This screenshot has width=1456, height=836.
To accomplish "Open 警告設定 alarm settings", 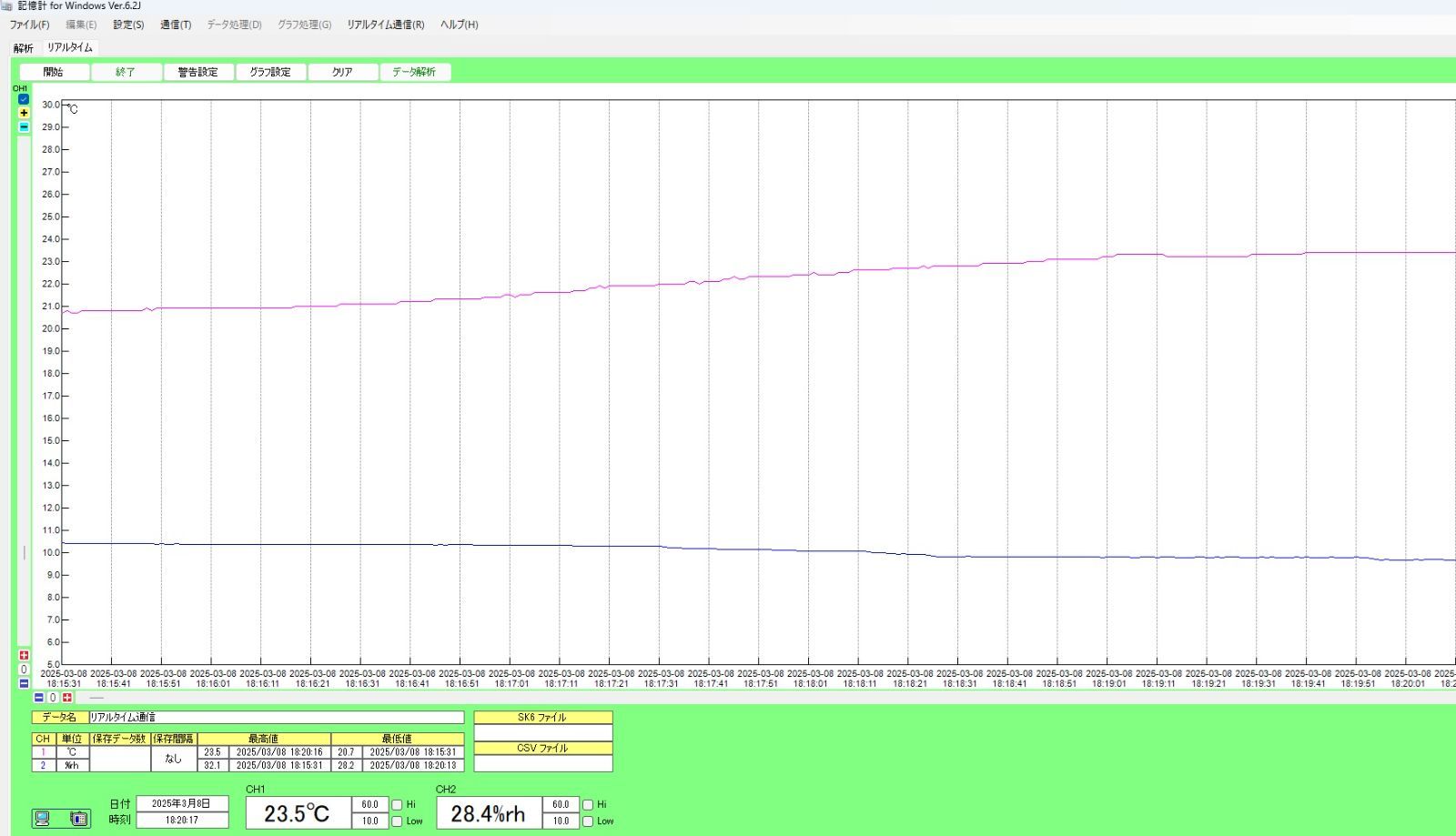I will (197, 72).
